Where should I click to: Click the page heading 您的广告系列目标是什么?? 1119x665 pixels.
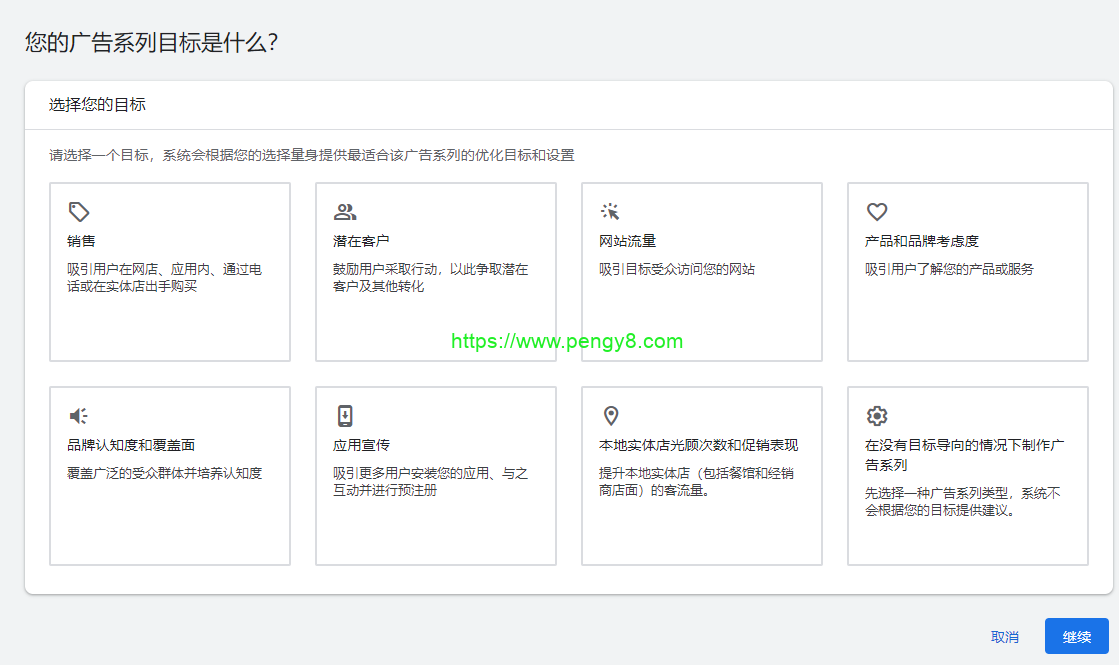coord(151,42)
